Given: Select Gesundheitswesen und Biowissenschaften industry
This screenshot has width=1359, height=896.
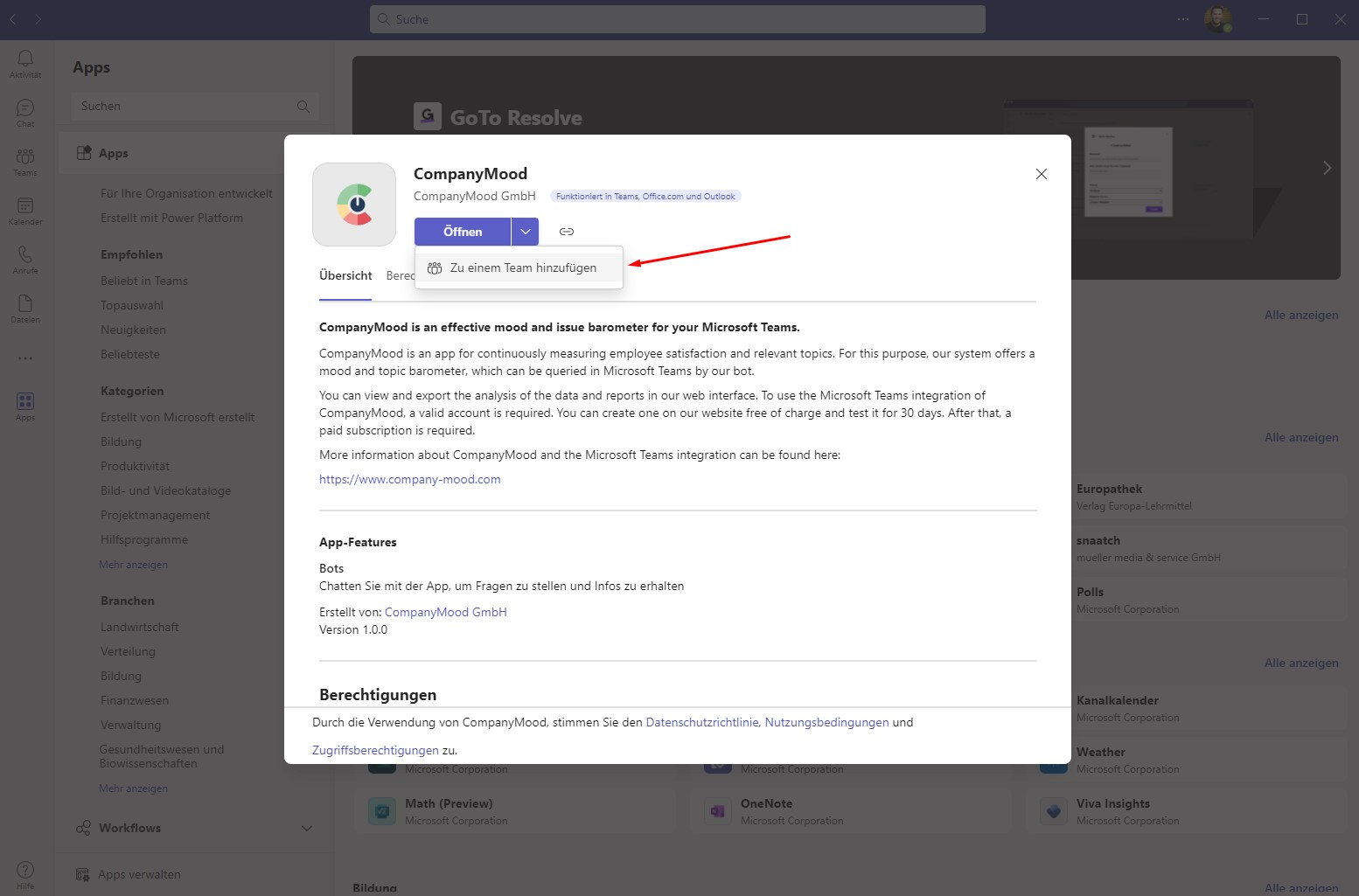Looking at the screenshot, I should (162, 756).
